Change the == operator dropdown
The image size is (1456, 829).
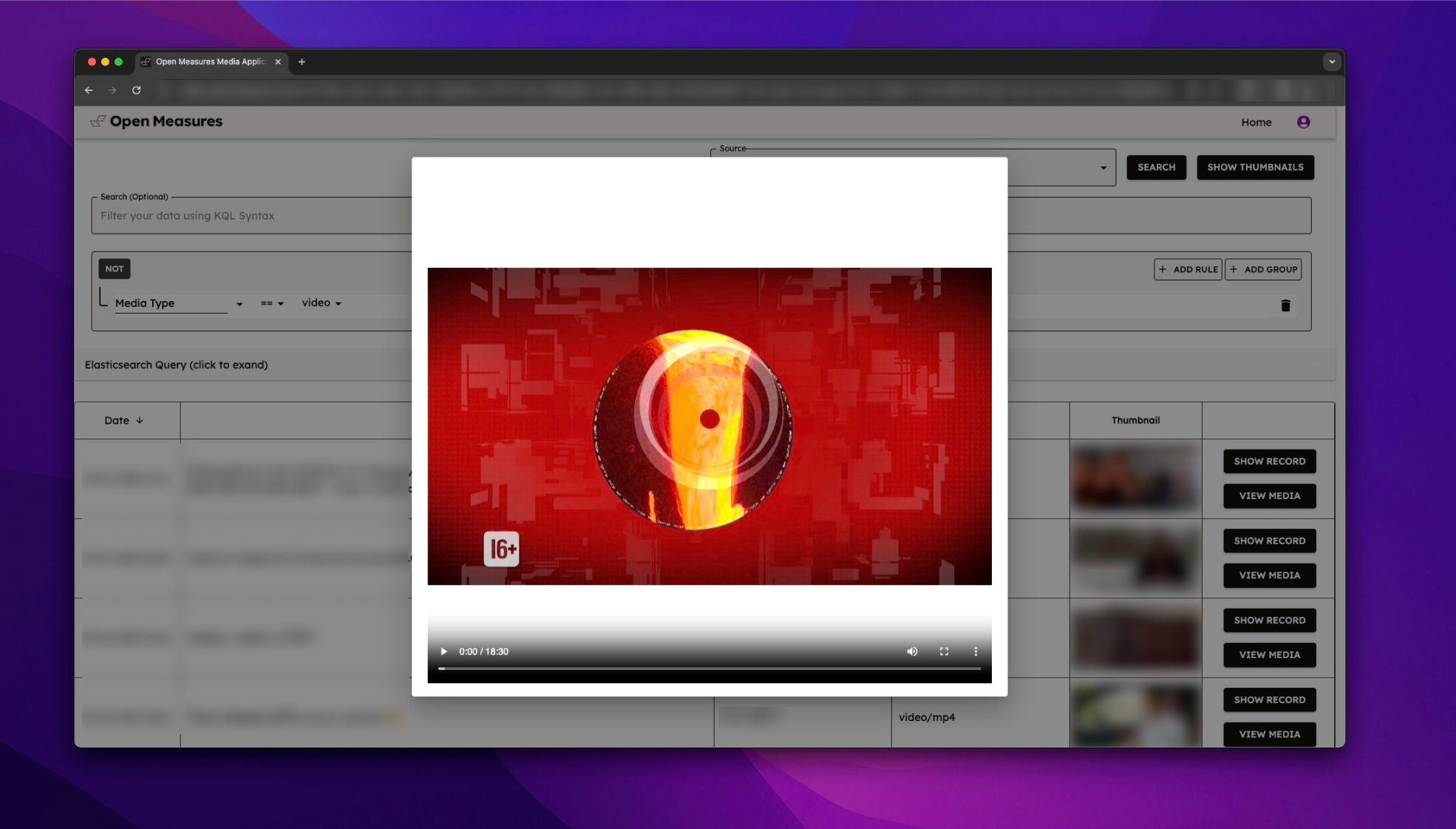click(x=272, y=303)
